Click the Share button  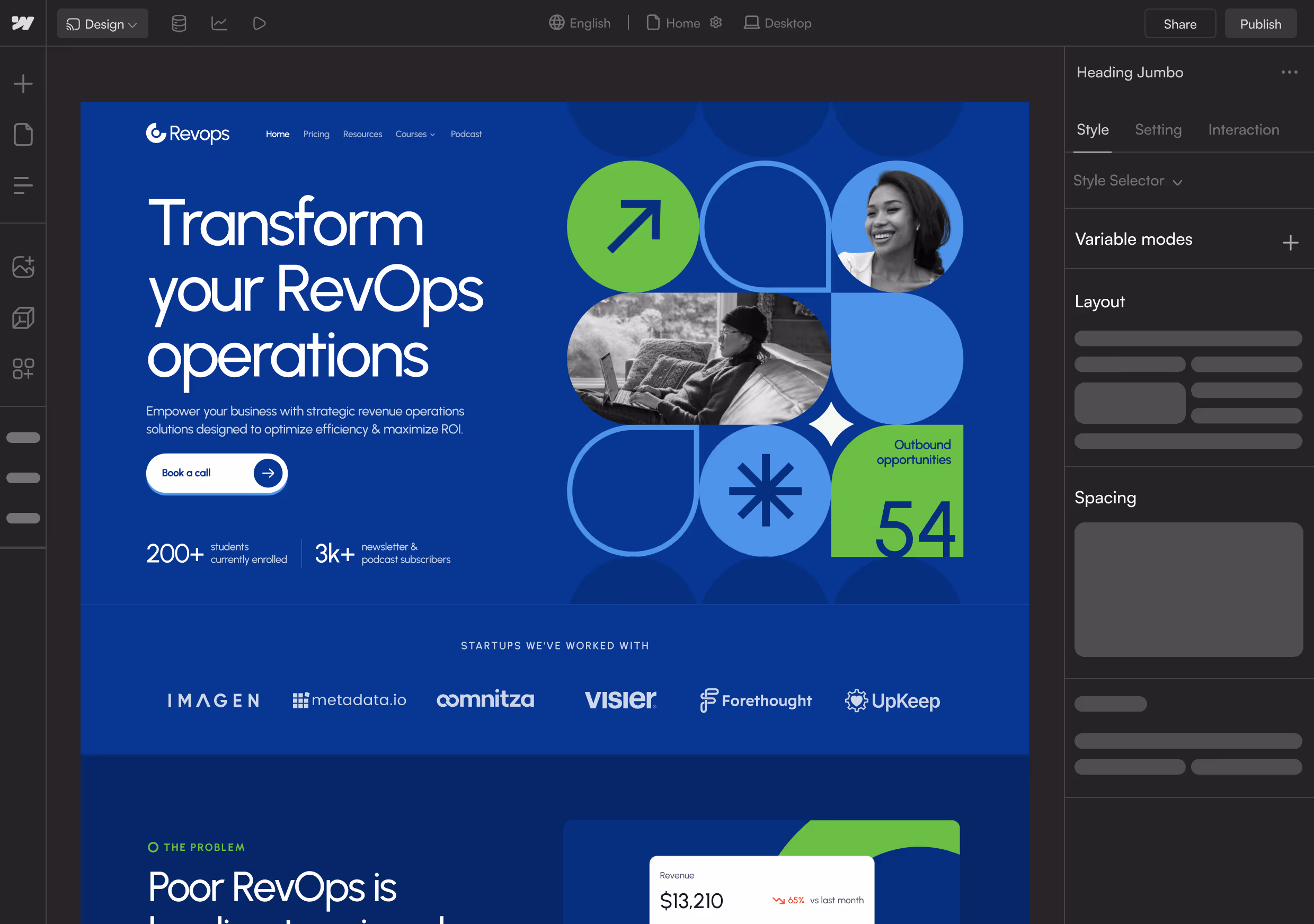click(x=1179, y=24)
